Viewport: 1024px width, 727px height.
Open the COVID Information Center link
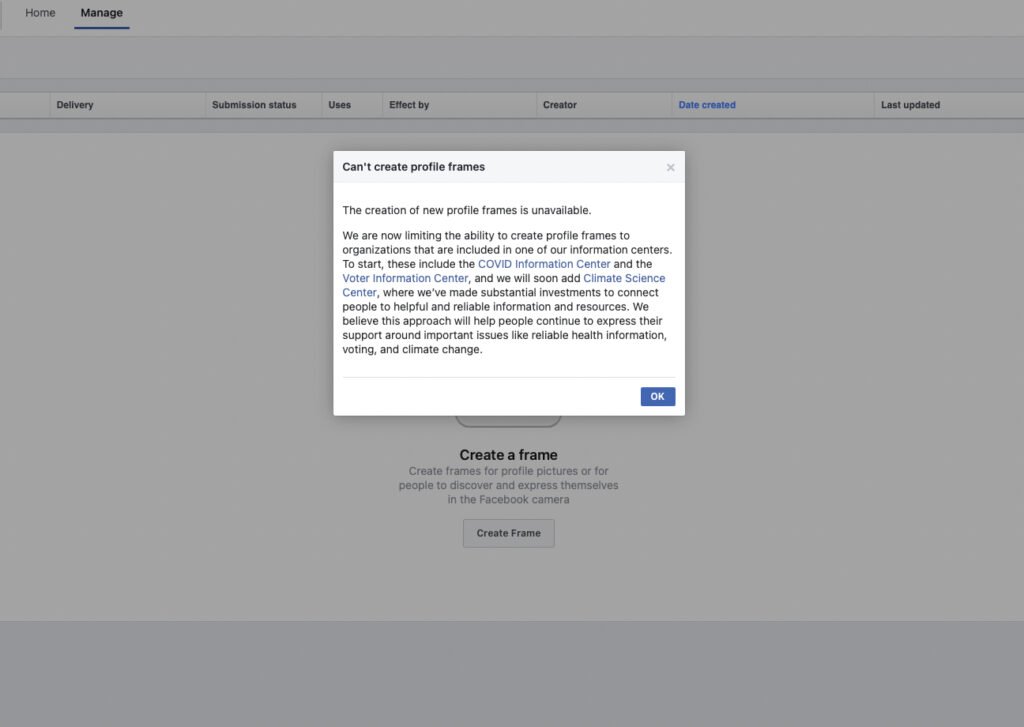544,264
